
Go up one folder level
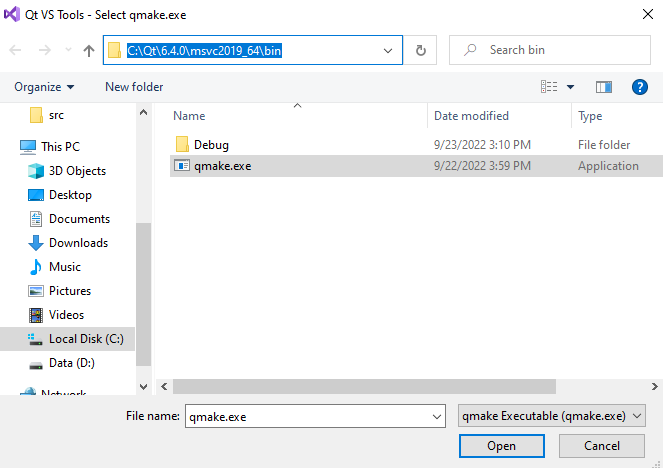89,50
